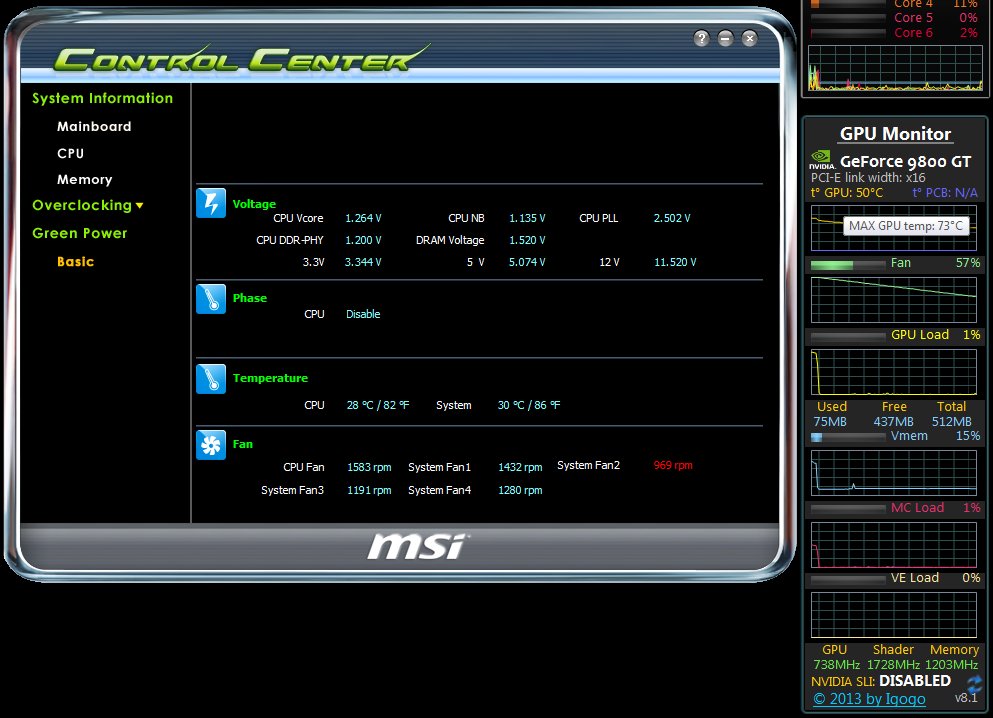
Task: Click the NVIDIA SLI: DISABLED status
Action: [881, 681]
